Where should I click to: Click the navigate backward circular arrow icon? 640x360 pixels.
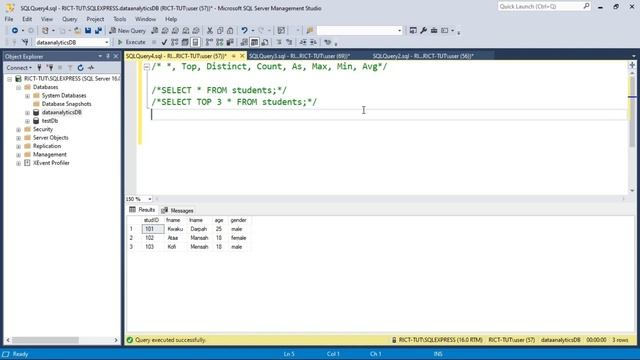pos(15,31)
